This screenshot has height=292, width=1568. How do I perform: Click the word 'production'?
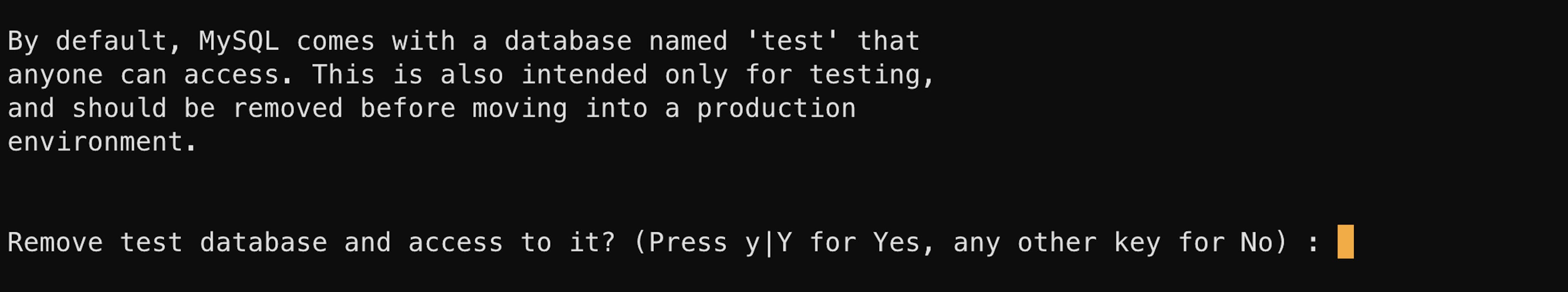coord(776,108)
